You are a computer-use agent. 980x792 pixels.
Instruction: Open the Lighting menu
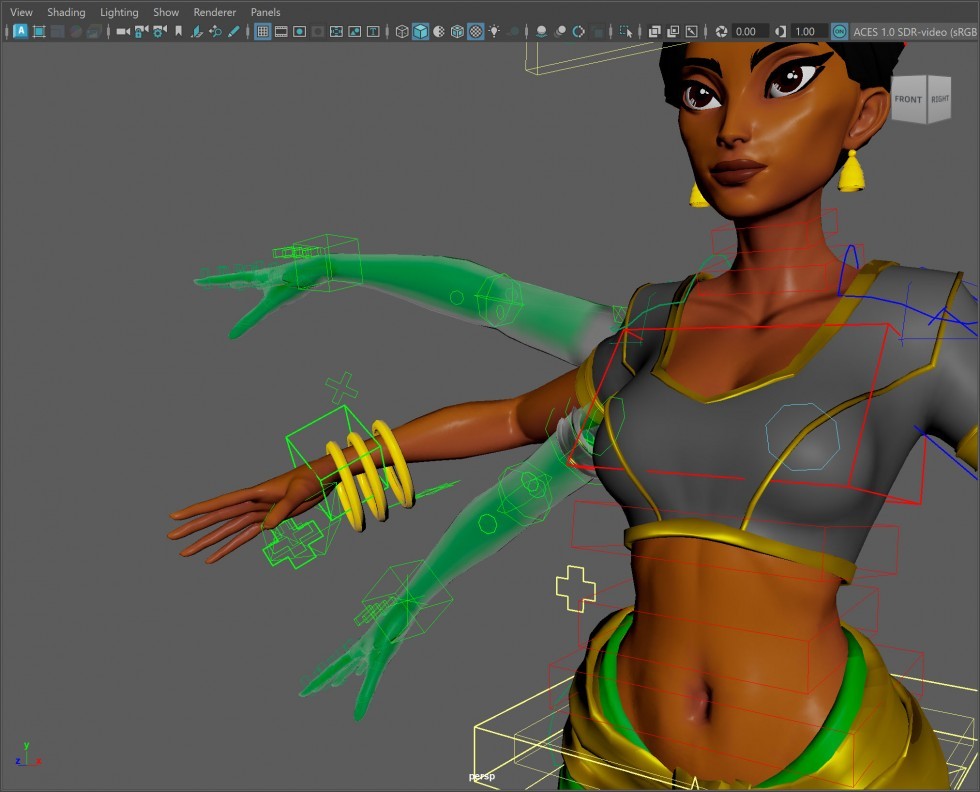click(119, 12)
